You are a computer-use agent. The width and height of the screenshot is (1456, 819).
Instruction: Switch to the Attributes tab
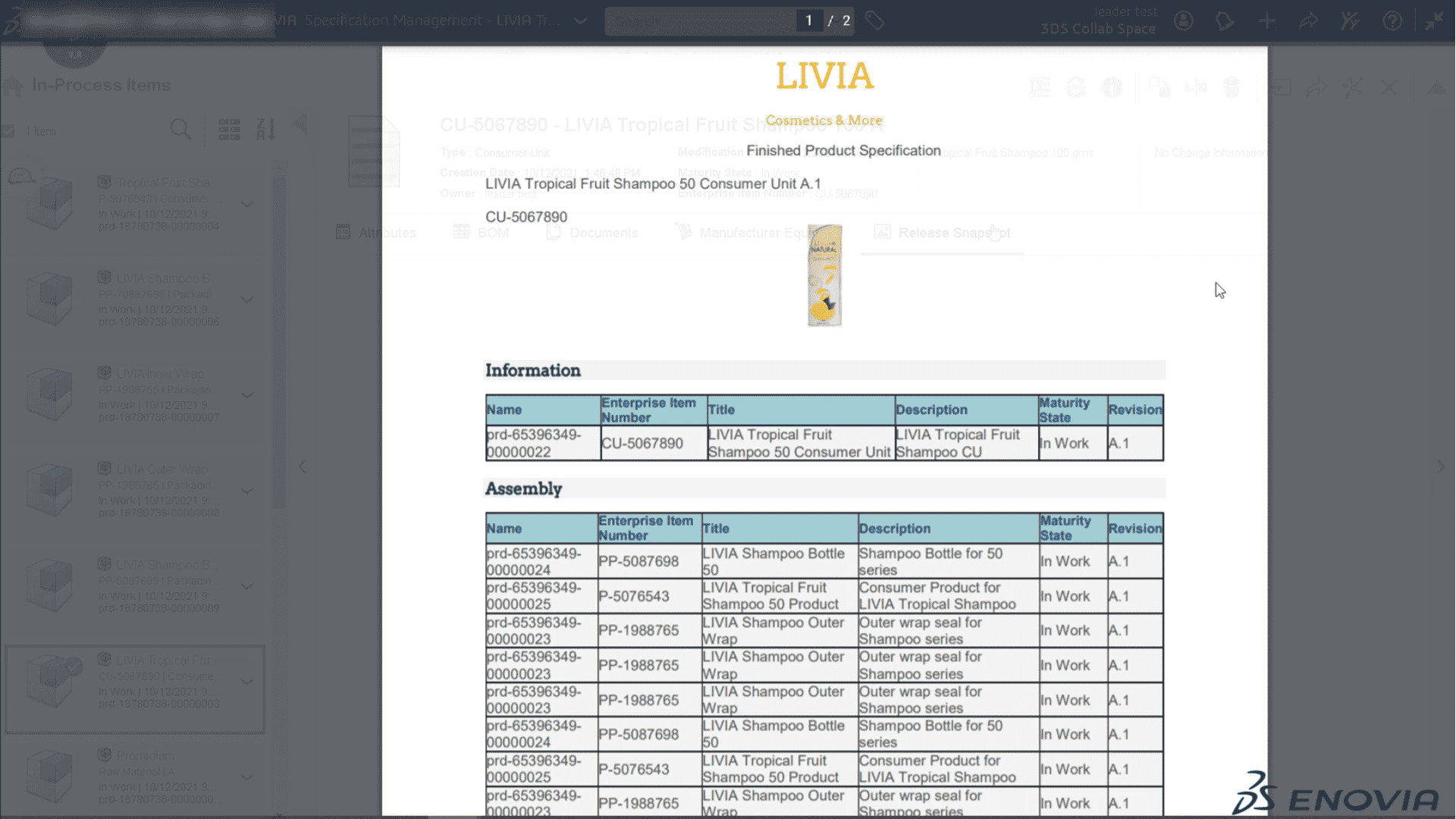point(376,233)
